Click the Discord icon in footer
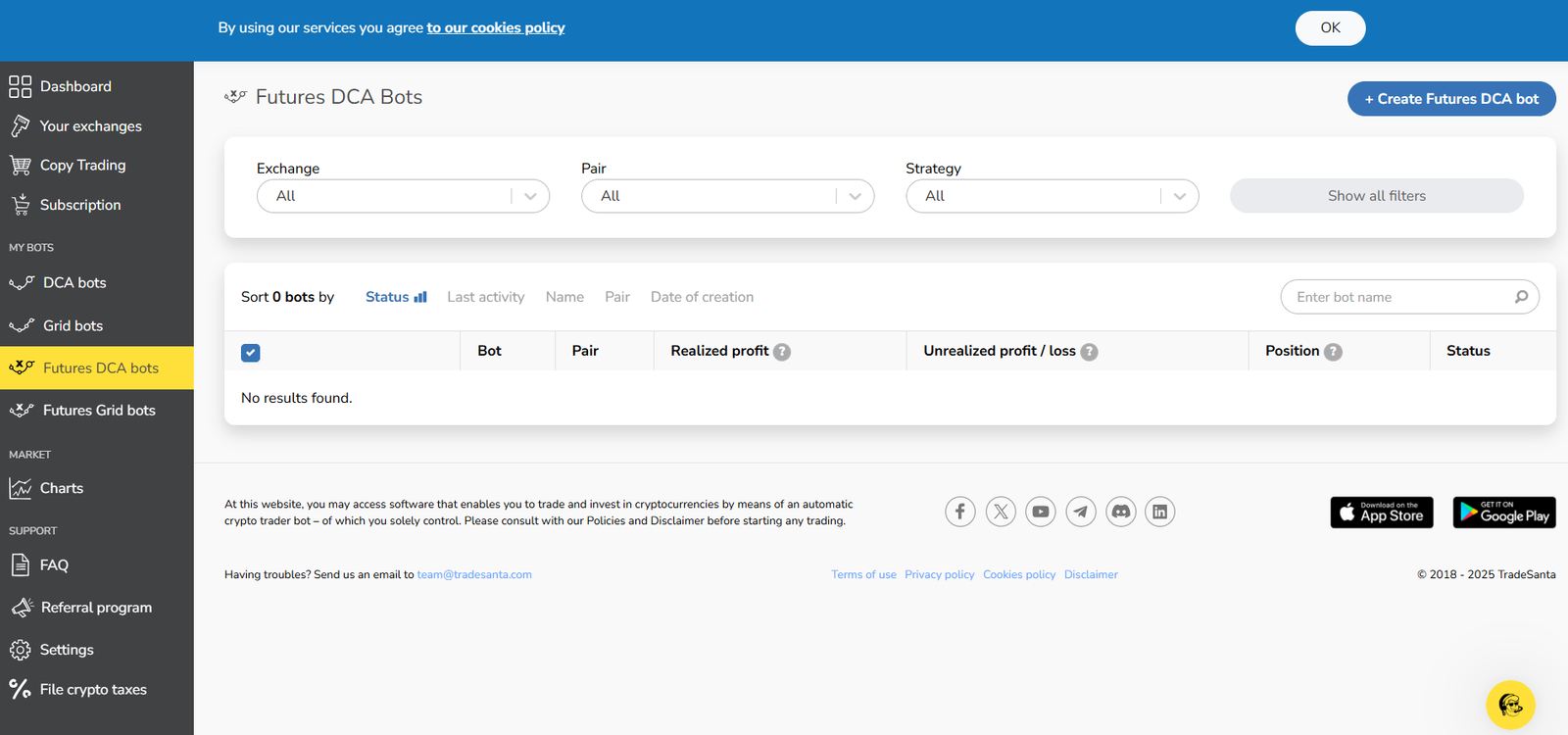Viewport: 1568px width, 735px height. click(x=1120, y=512)
